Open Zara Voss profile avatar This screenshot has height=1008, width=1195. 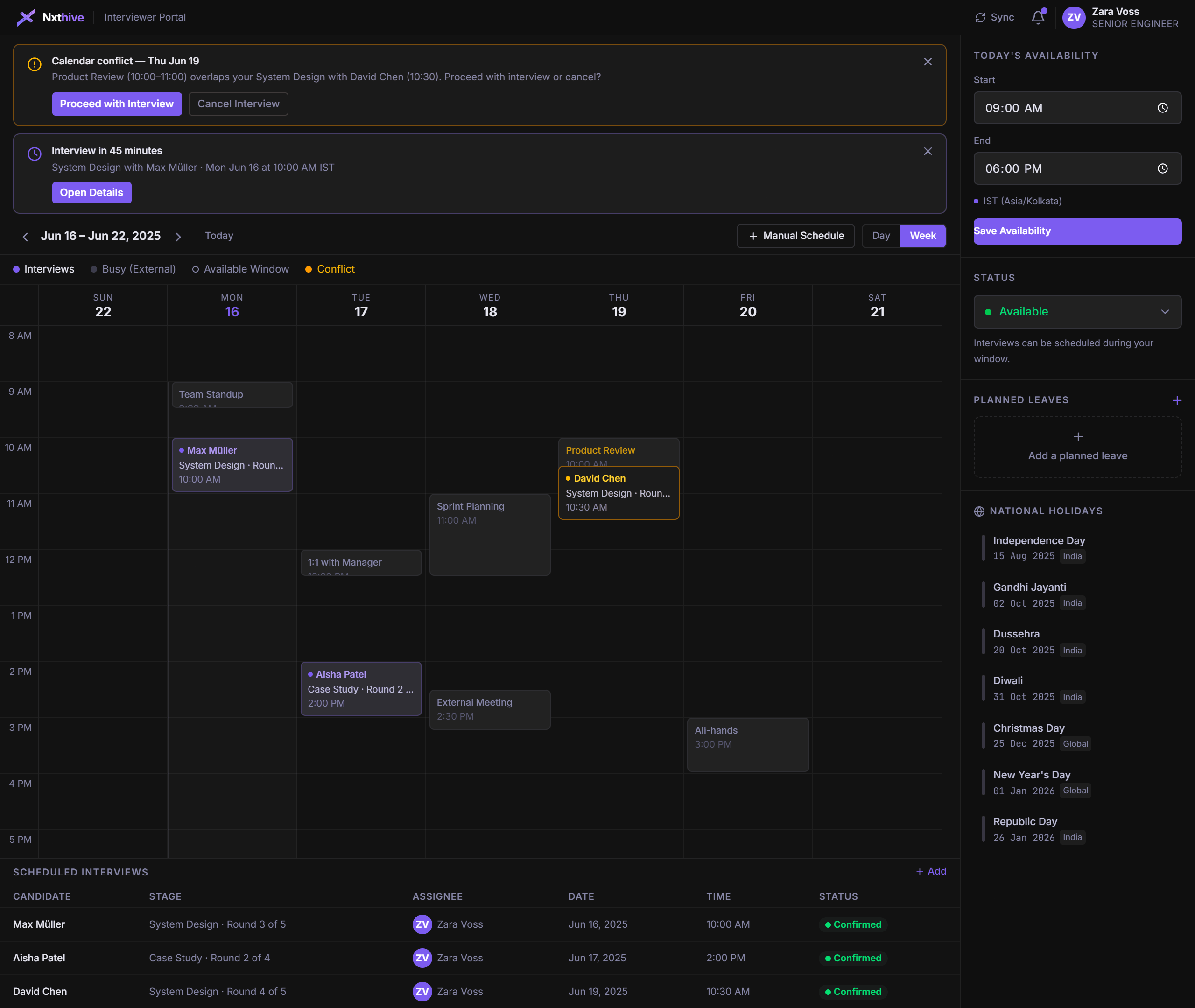(1074, 17)
